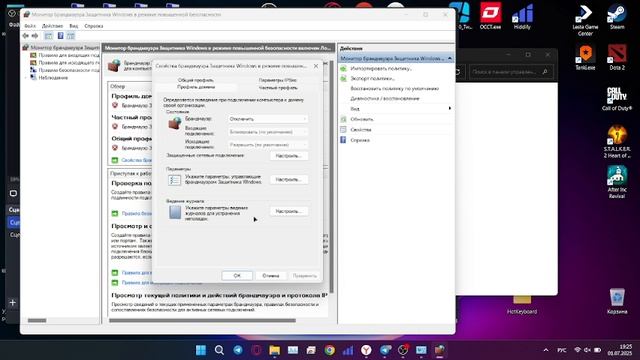Viewport: 640px width, 360px height.
Task: Click the РУС language indicator in tray
Action: [562, 350]
